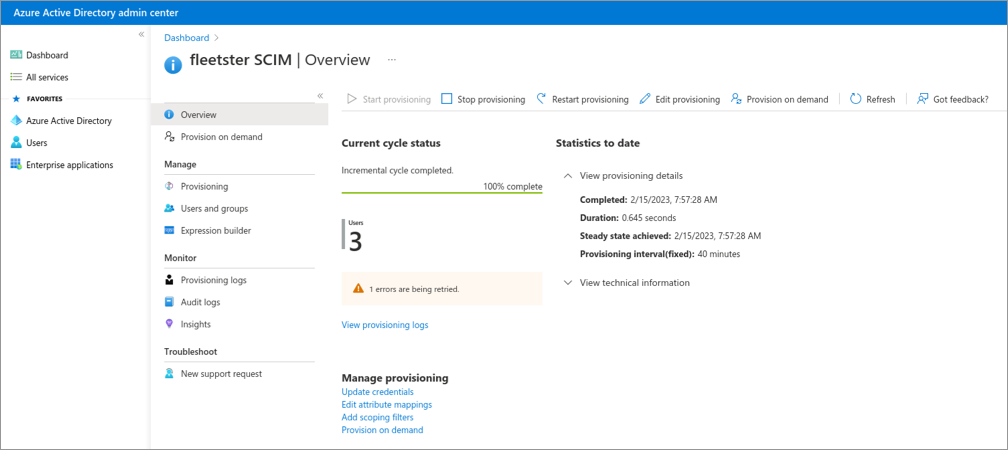Open Enterprise applications label in the sidebar
1008x450 pixels.
click(69, 165)
